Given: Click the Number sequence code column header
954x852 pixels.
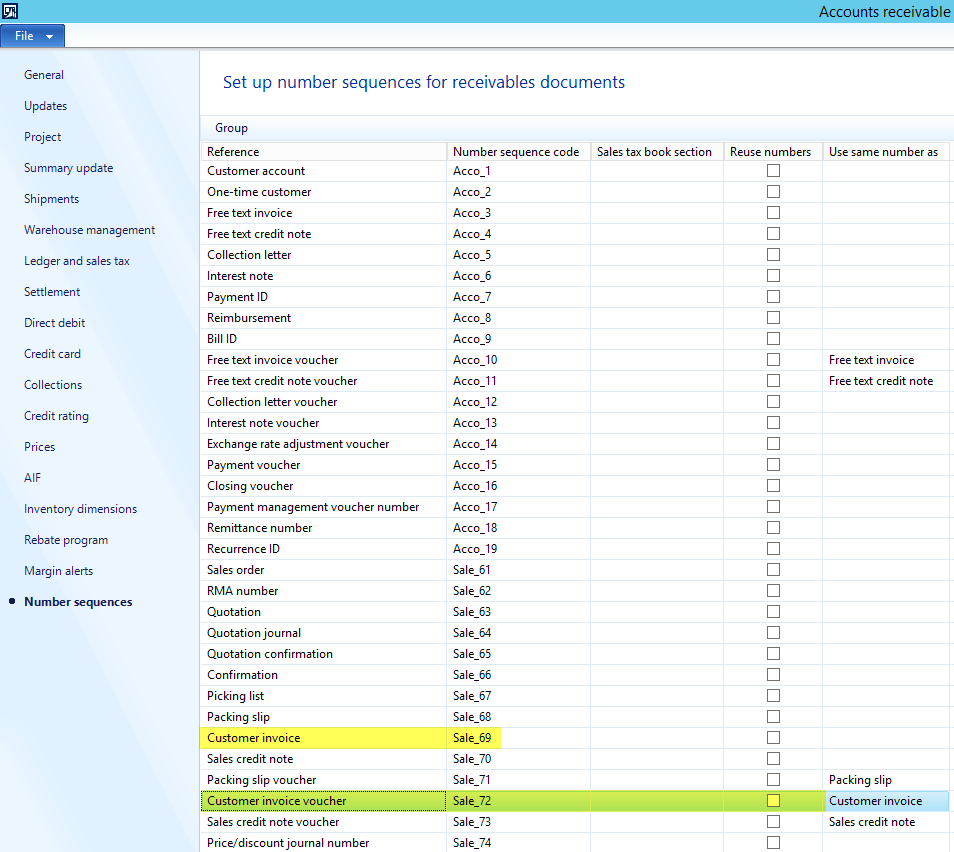Looking at the screenshot, I should [517, 152].
